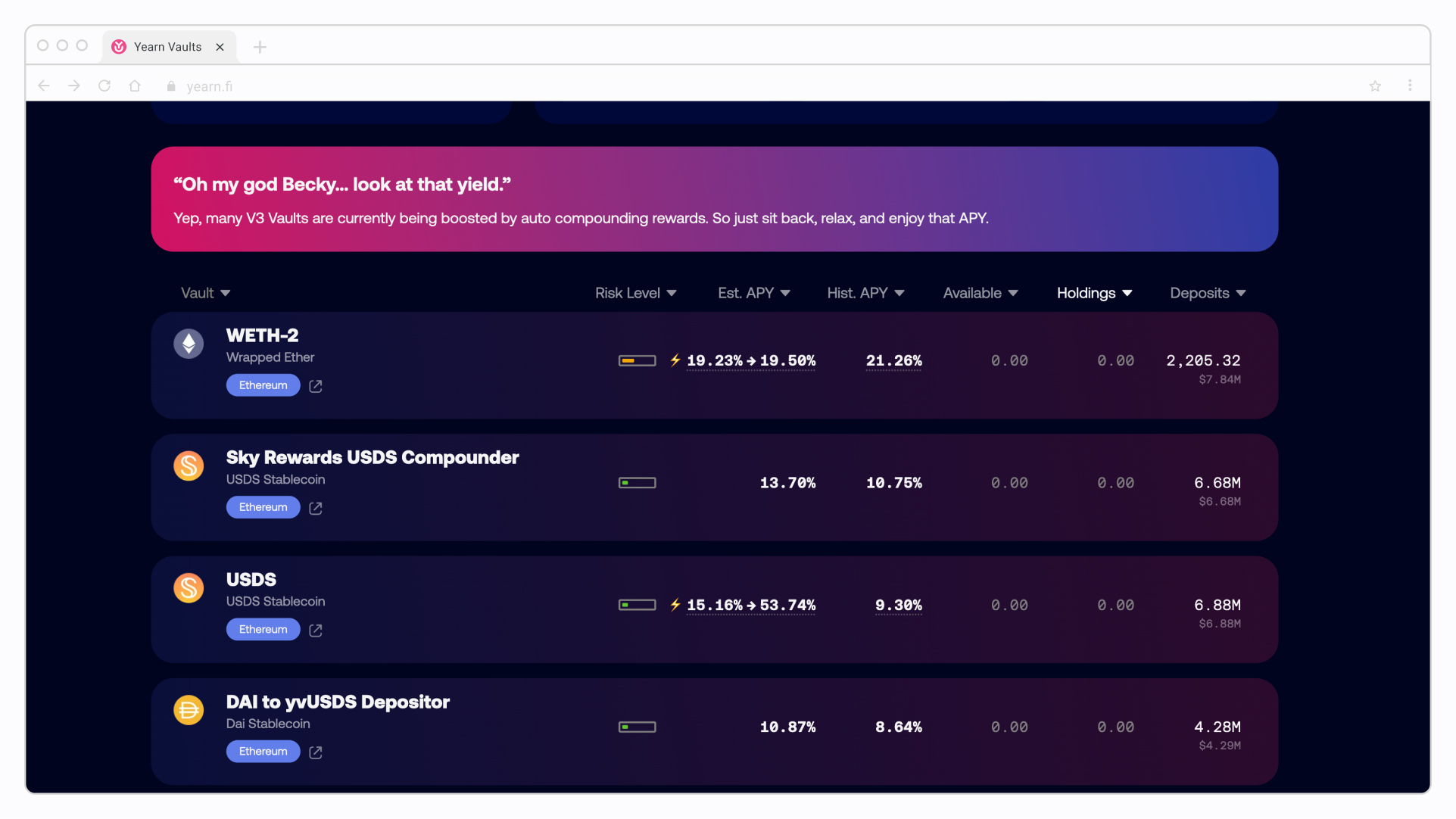This screenshot has width=1456, height=819.
Task: Click WETH-2 risk level bar
Action: pyautogui.click(x=637, y=361)
